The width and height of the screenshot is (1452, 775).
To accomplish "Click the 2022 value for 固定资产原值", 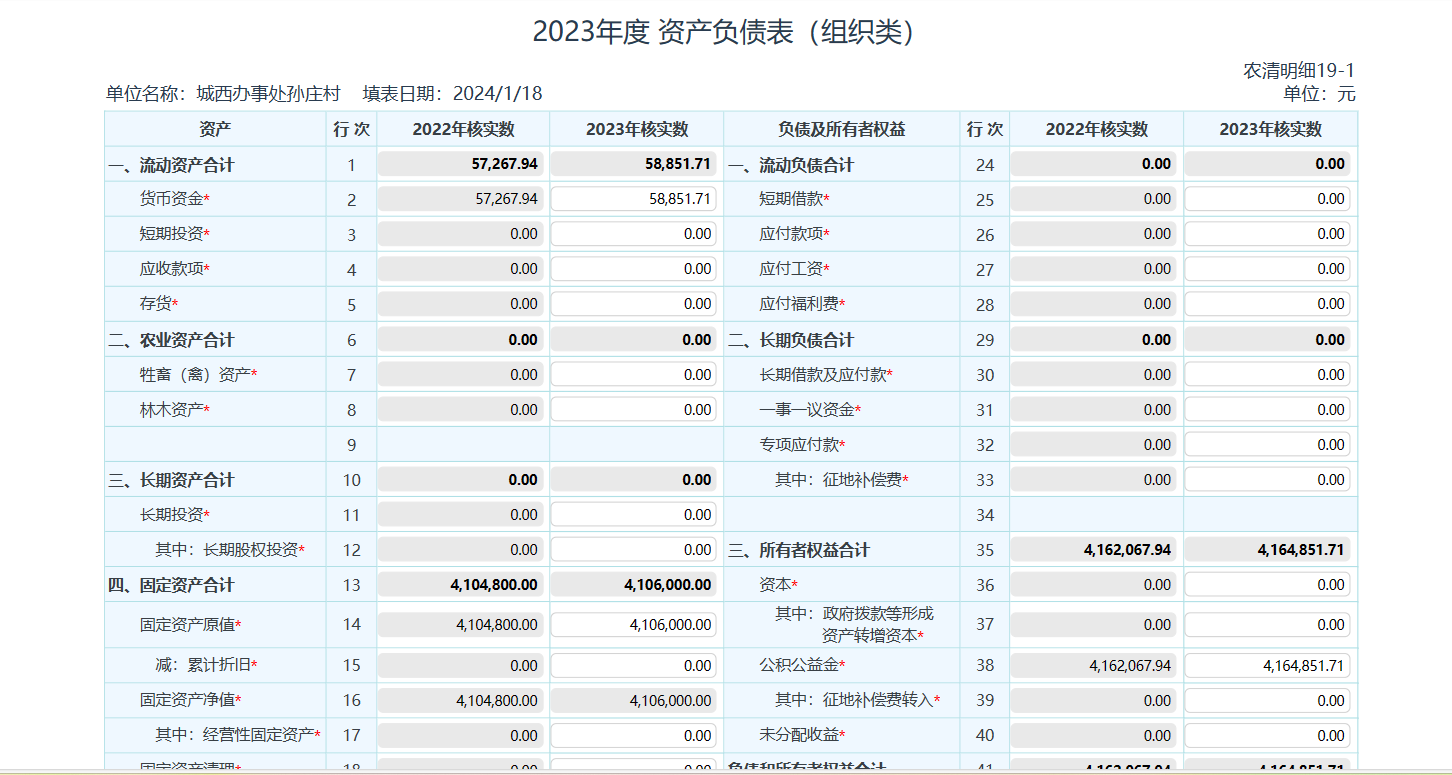I will click(x=460, y=624).
